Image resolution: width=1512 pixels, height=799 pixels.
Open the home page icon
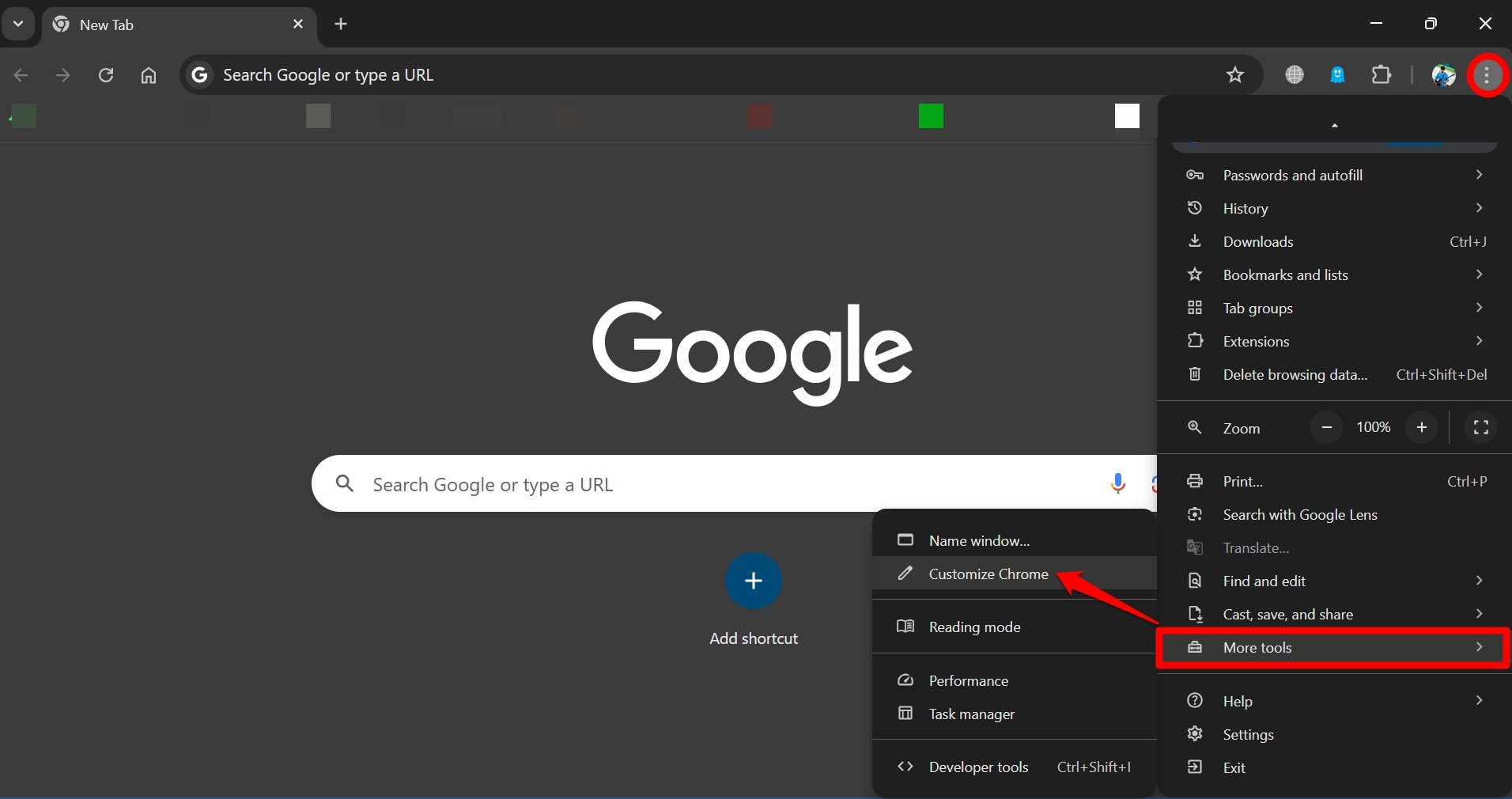[x=148, y=75]
